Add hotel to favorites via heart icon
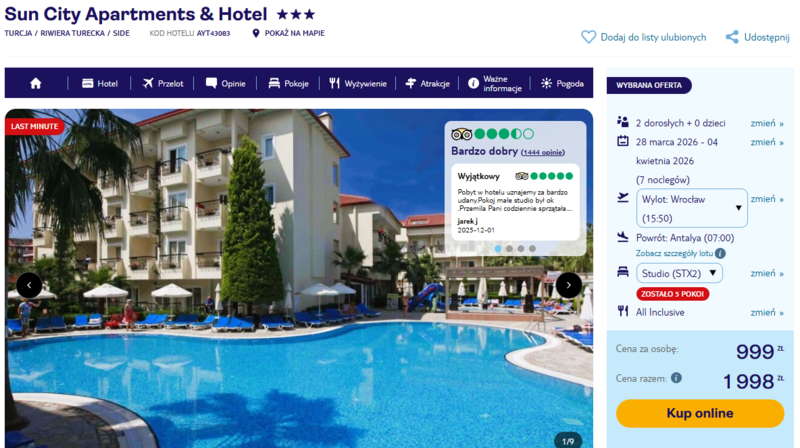800x448 pixels. [x=588, y=37]
